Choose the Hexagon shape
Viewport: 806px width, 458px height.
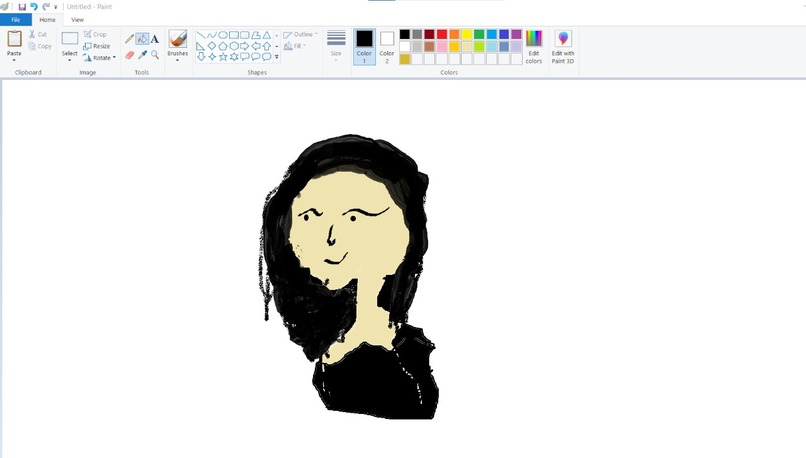[234, 46]
